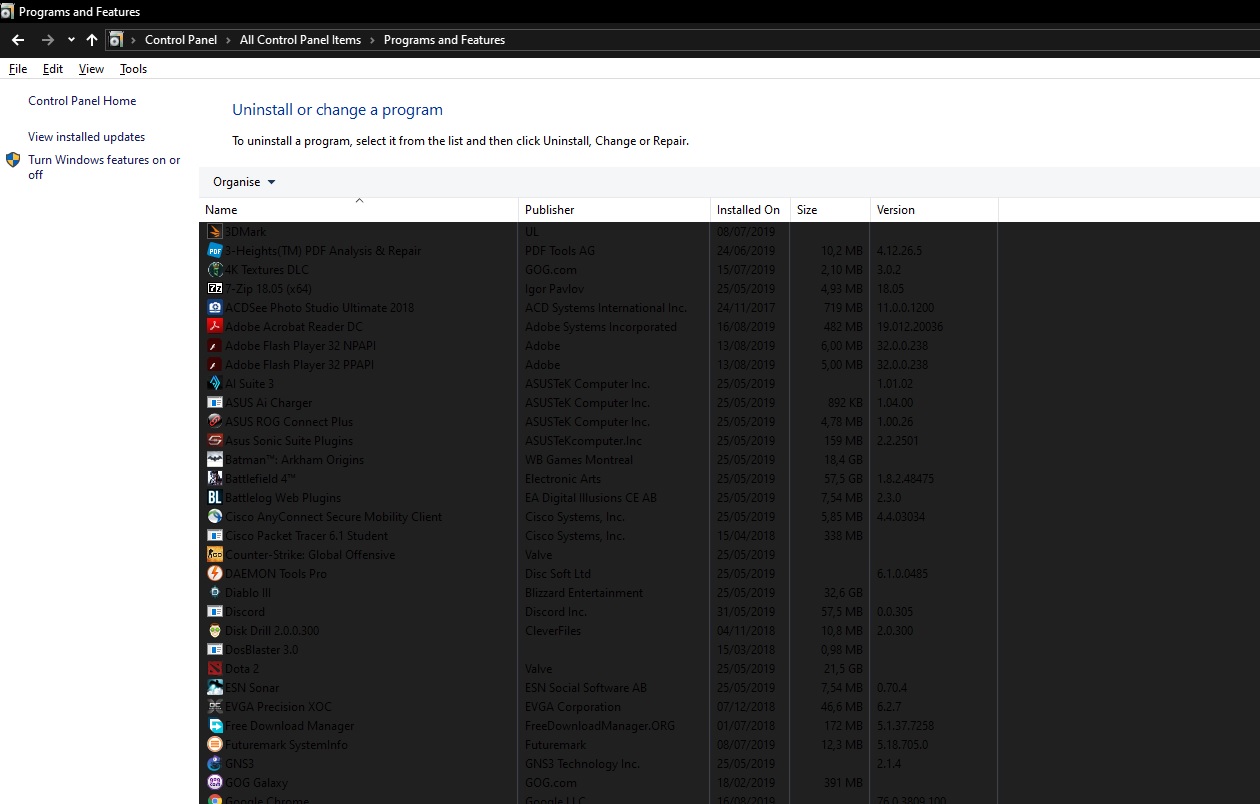Sort list by Installed On column
This screenshot has height=804, width=1260.
point(750,210)
